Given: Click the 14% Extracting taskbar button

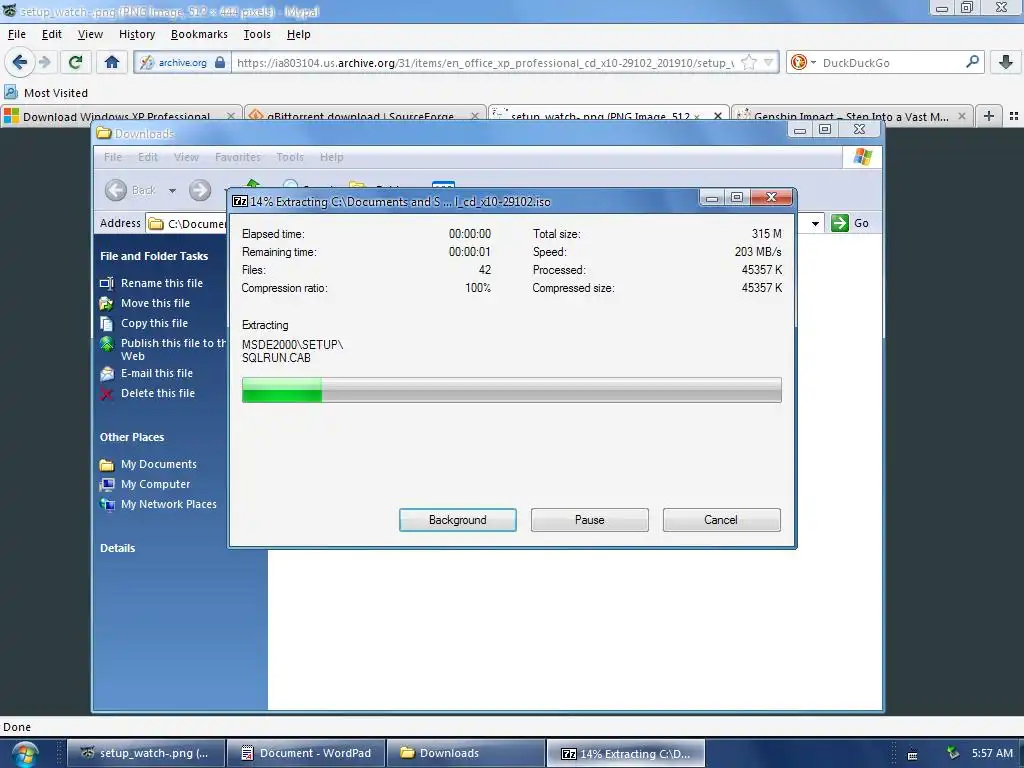Looking at the screenshot, I should [626, 753].
